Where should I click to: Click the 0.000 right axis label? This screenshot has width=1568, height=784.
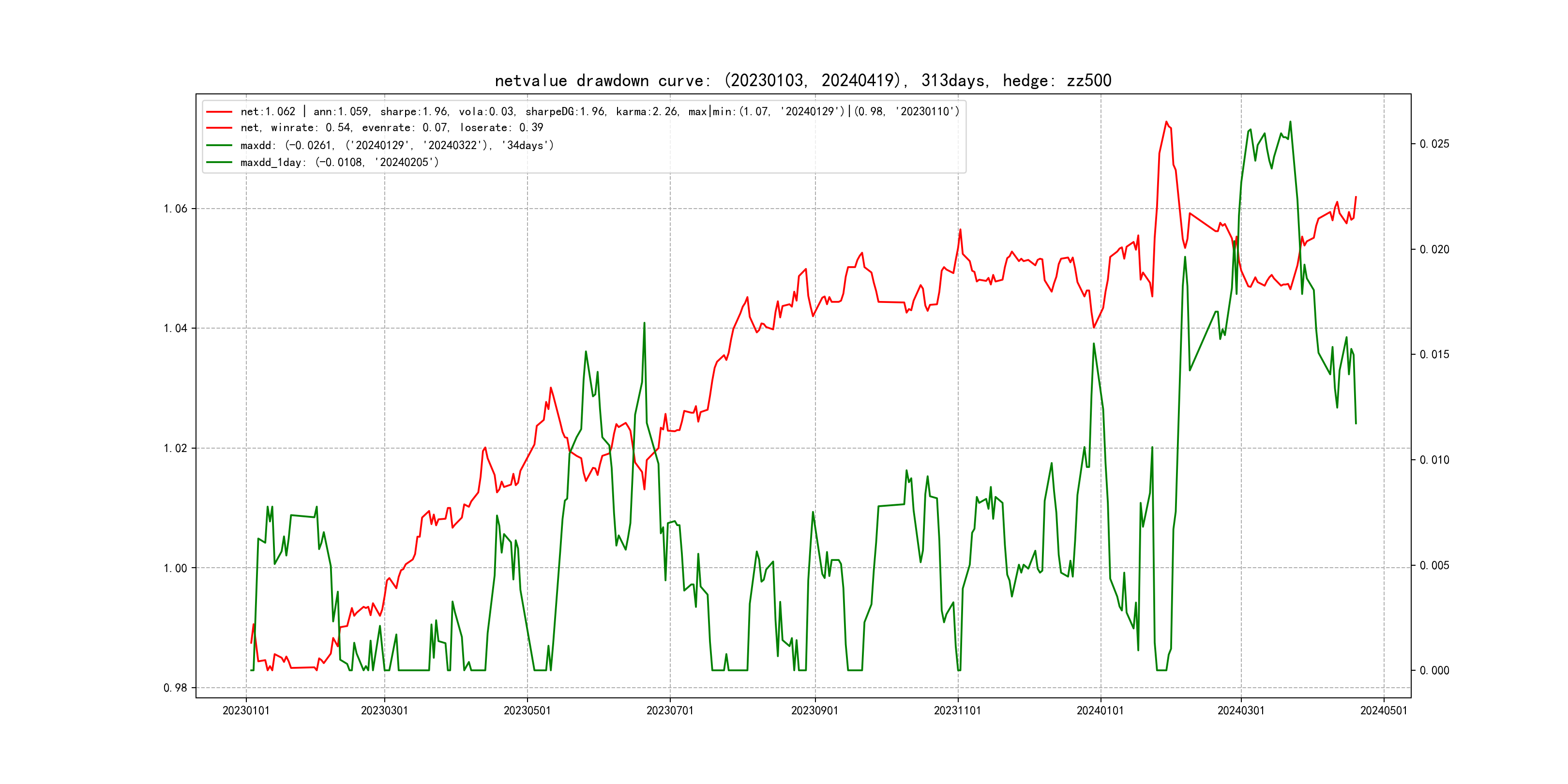tap(1434, 671)
